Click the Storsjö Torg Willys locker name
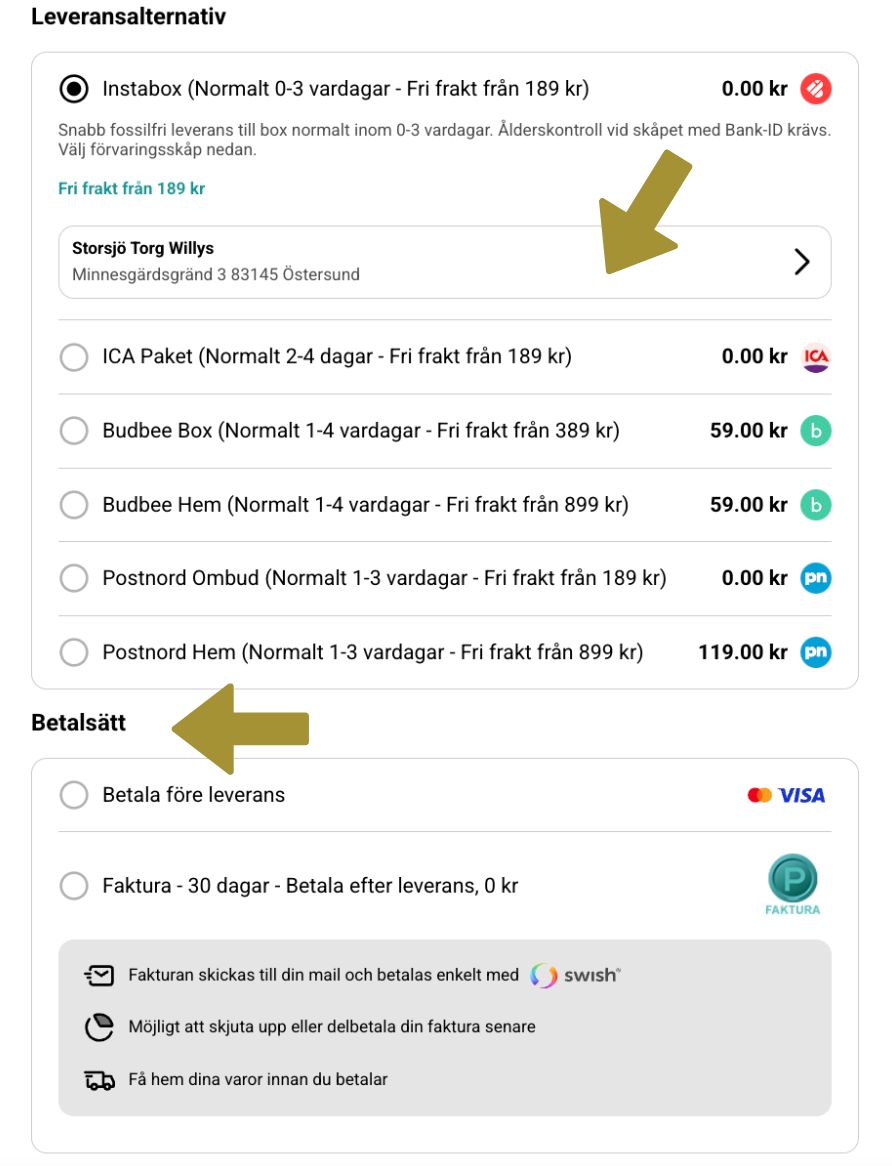The image size is (892, 1166). coord(143,248)
